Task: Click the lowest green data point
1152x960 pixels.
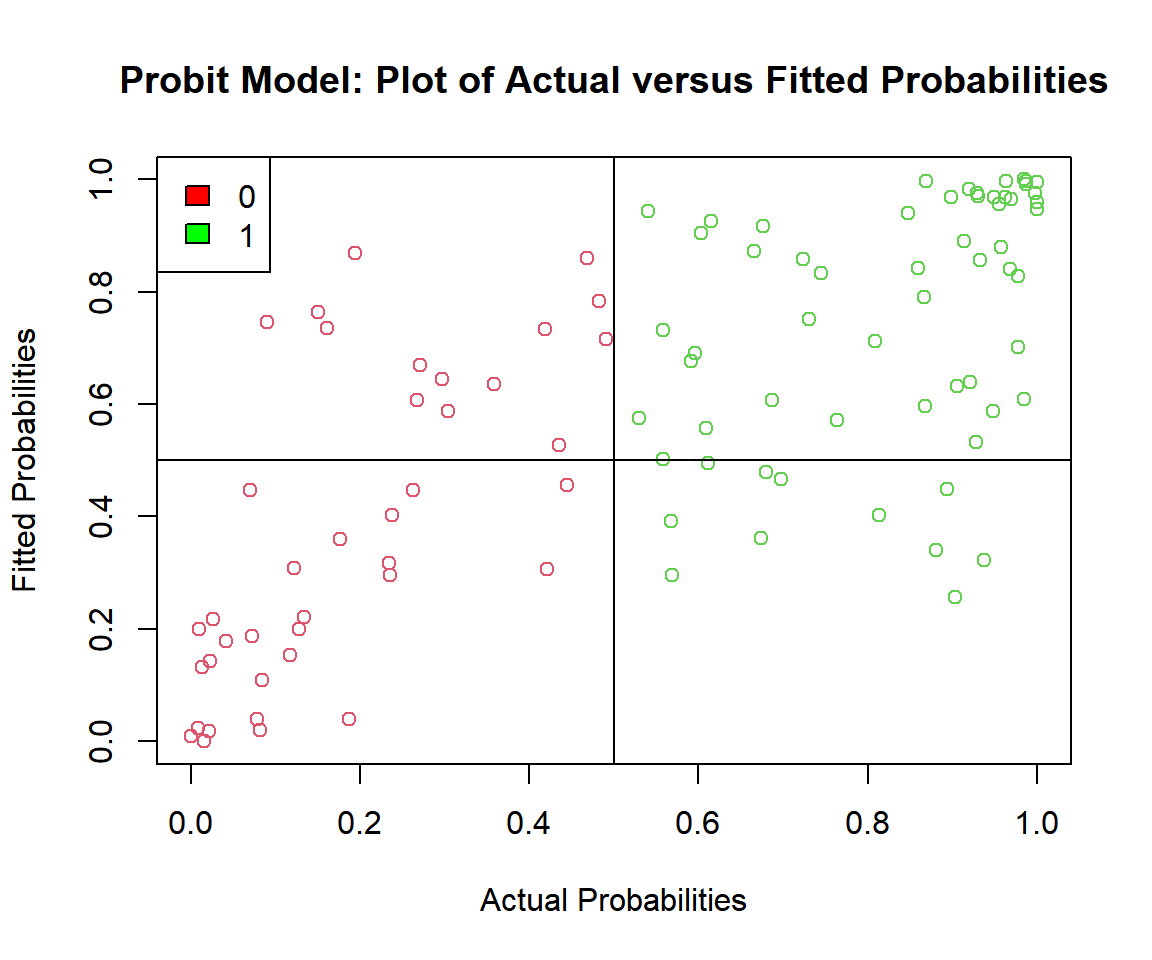Action: [955, 597]
